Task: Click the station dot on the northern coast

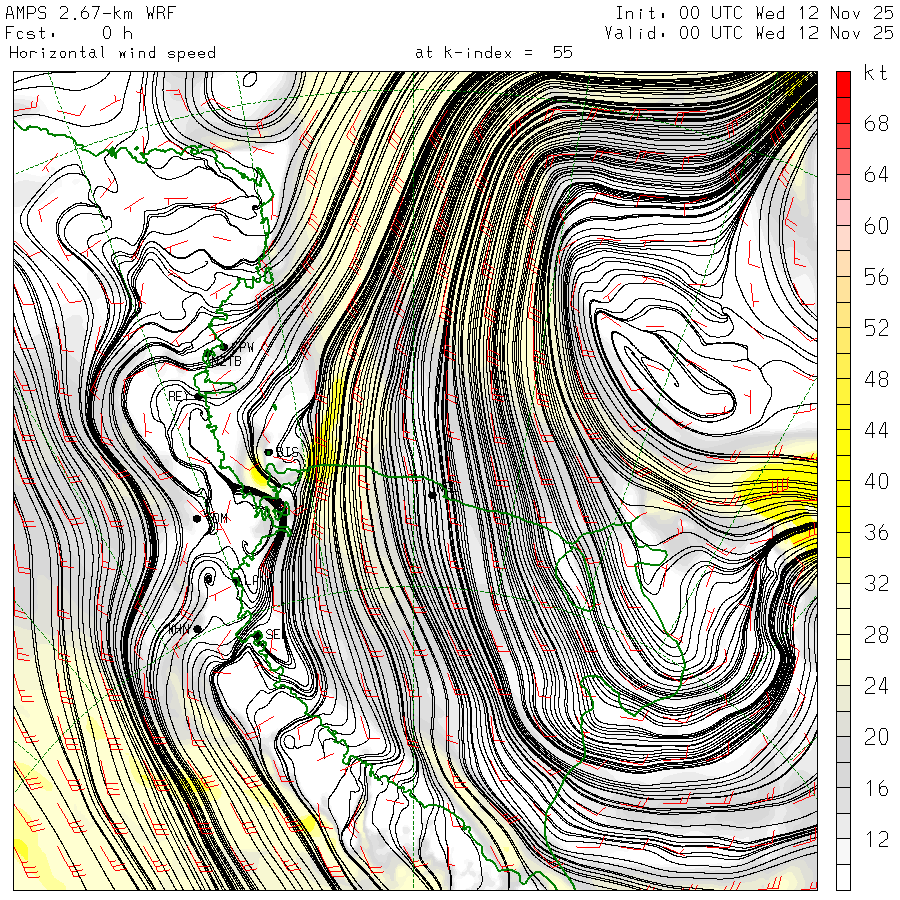Action: pos(257,207)
